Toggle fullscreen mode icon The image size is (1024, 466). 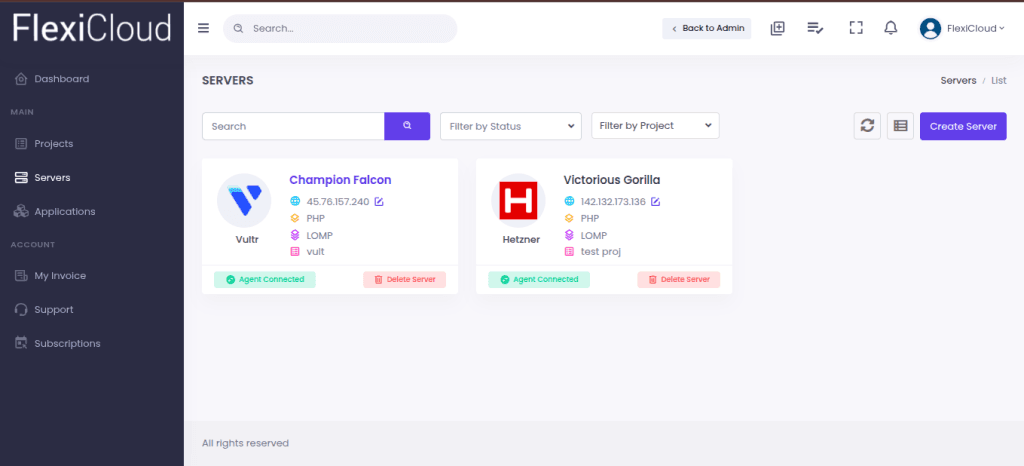pyautogui.click(x=855, y=28)
